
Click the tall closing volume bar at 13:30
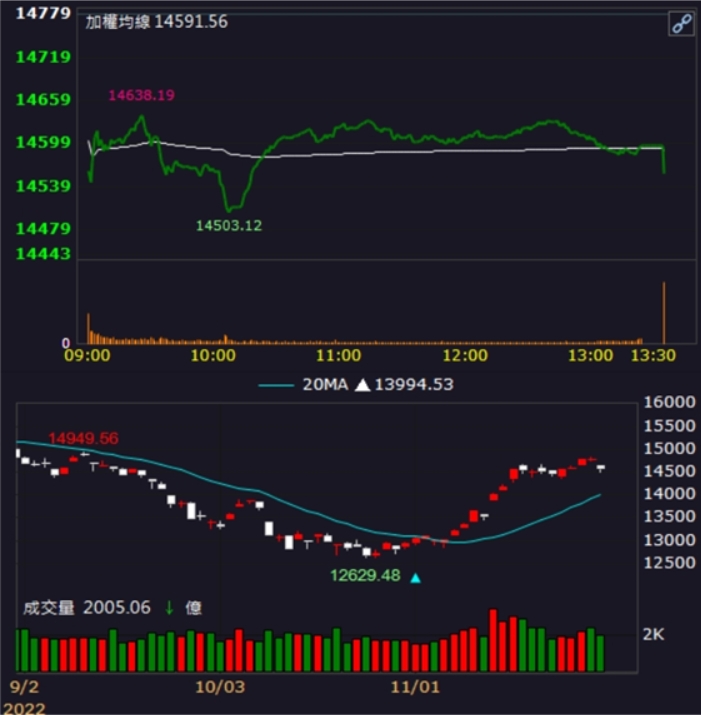coord(664,313)
